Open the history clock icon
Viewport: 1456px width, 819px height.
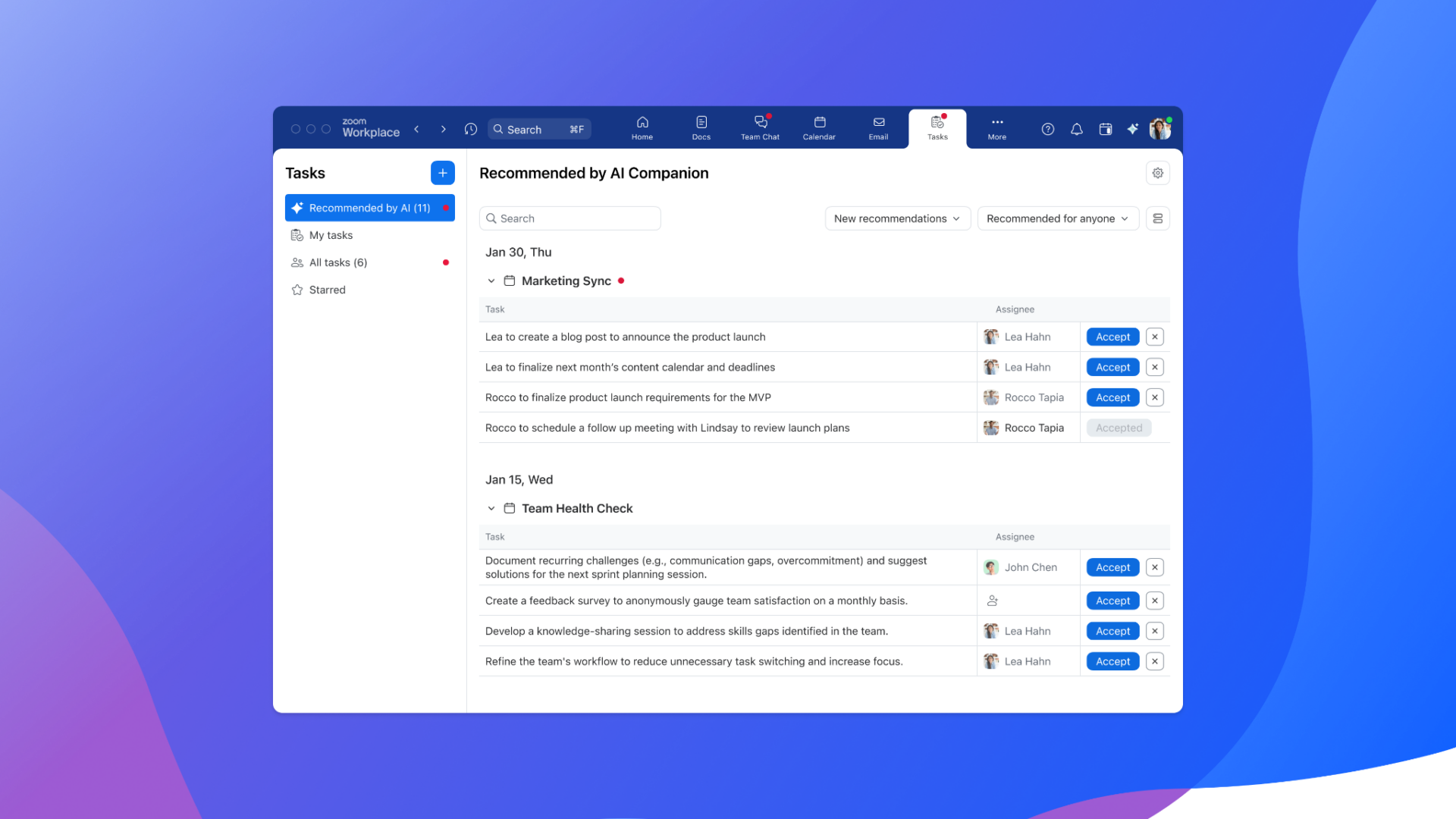pos(471,129)
